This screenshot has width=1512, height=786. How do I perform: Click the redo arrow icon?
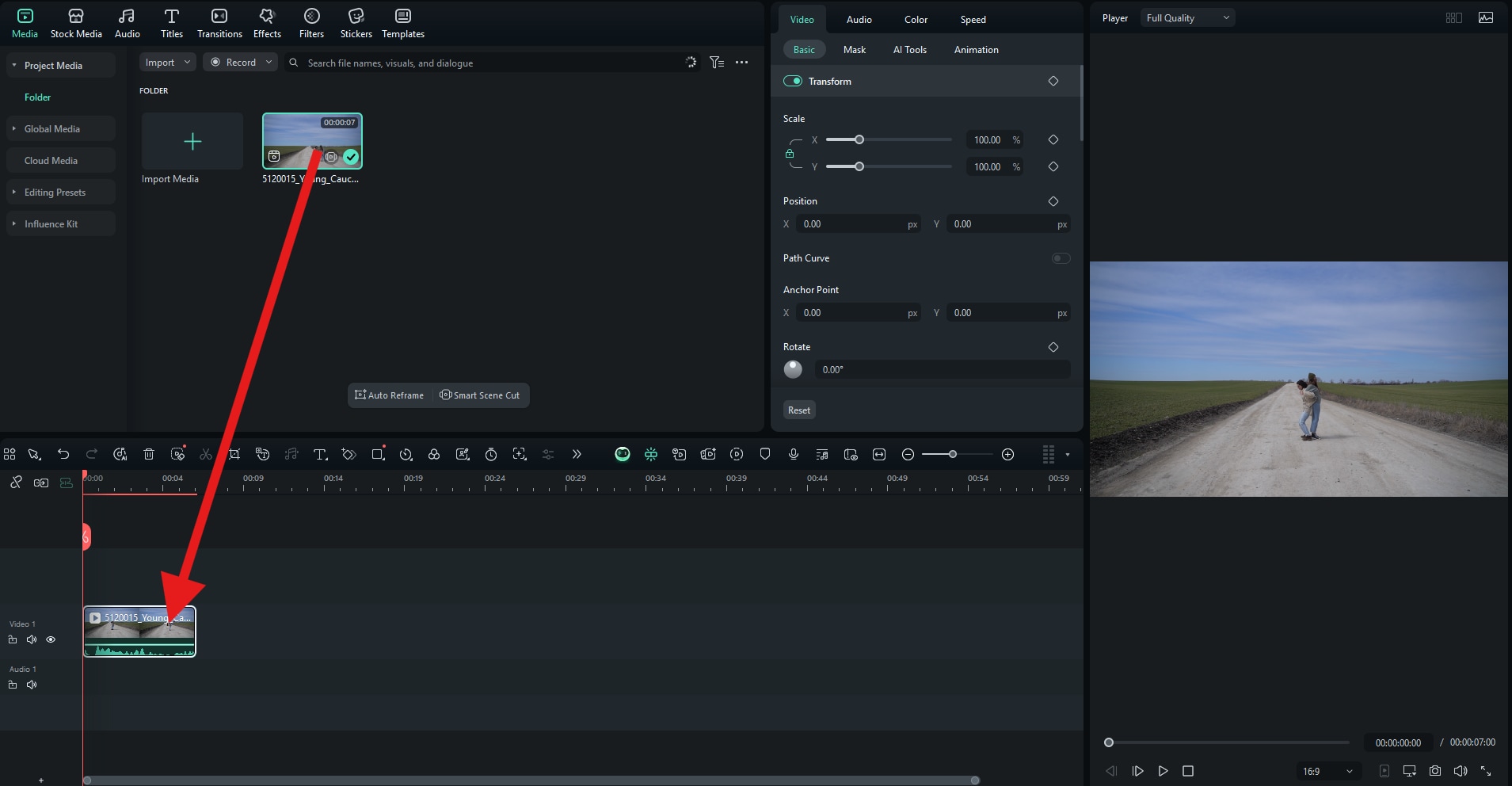point(92,454)
